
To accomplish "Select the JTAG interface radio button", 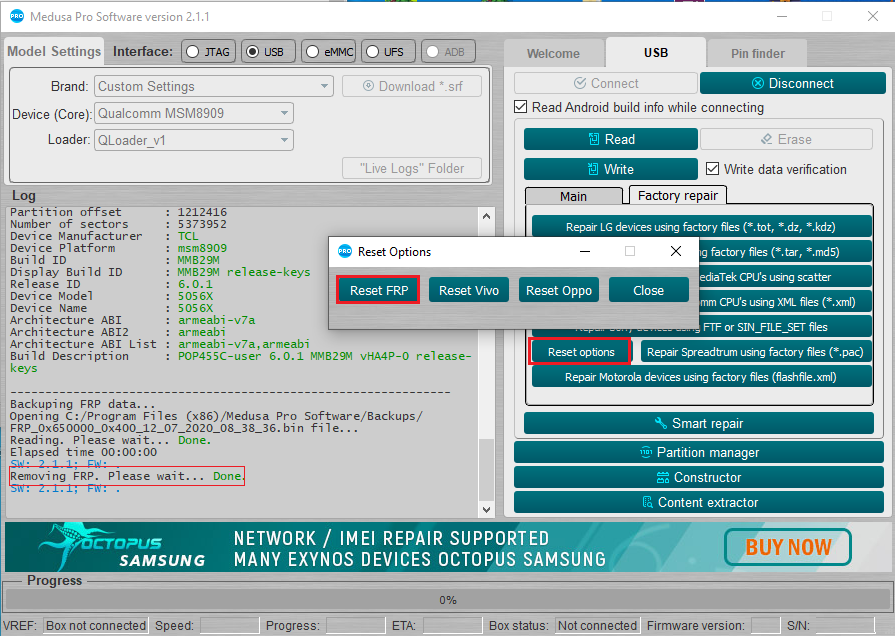I will 192,52.
